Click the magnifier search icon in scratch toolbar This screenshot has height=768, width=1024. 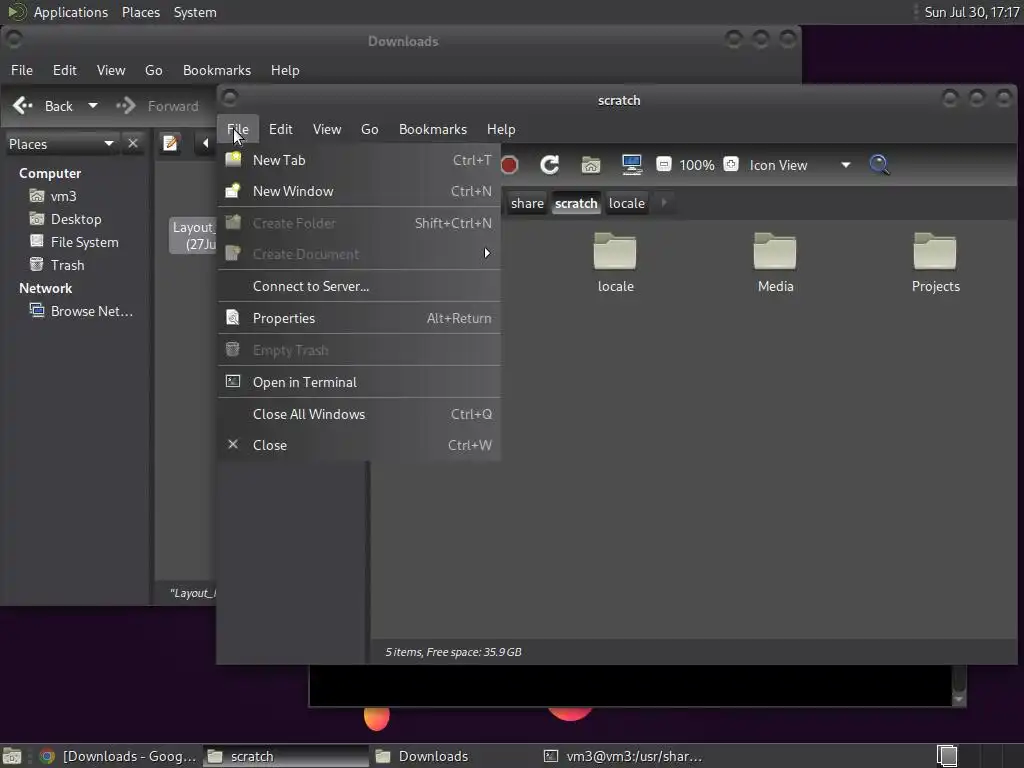tap(879, 165)
